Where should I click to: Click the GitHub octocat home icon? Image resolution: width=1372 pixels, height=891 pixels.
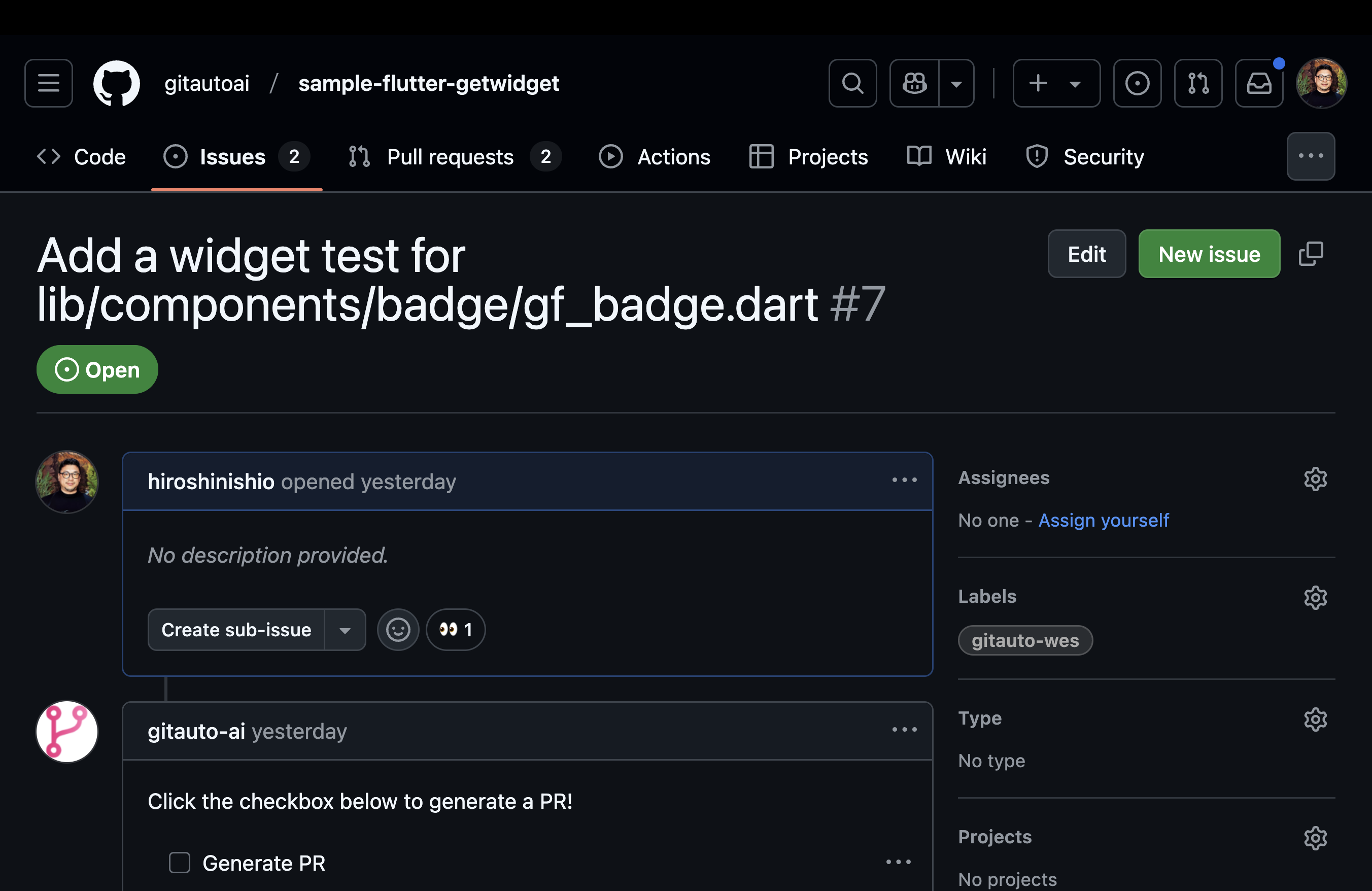click(x=112, y=82)
